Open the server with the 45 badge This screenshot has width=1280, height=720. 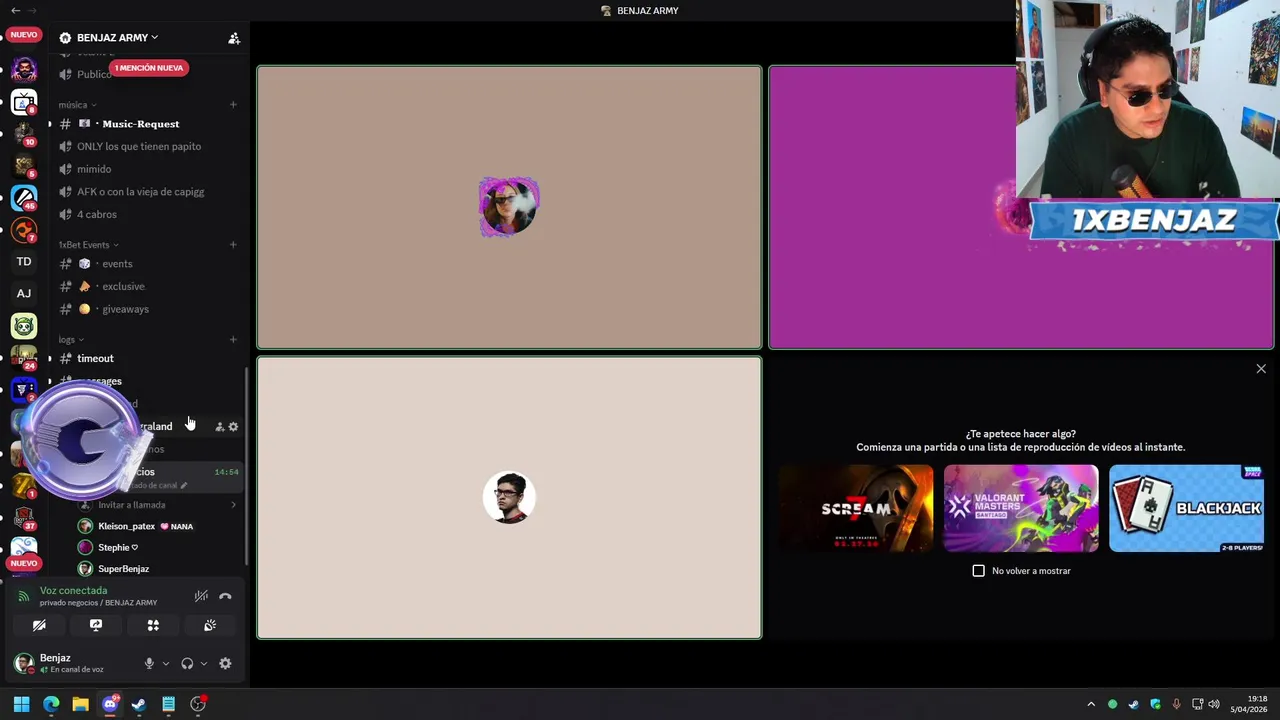pyautogui.click(x=24, y=198)
